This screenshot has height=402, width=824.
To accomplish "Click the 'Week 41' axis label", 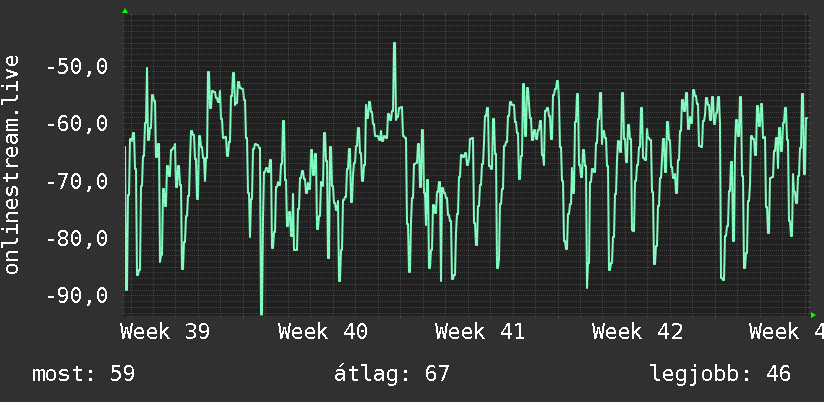I will point(480,332).
